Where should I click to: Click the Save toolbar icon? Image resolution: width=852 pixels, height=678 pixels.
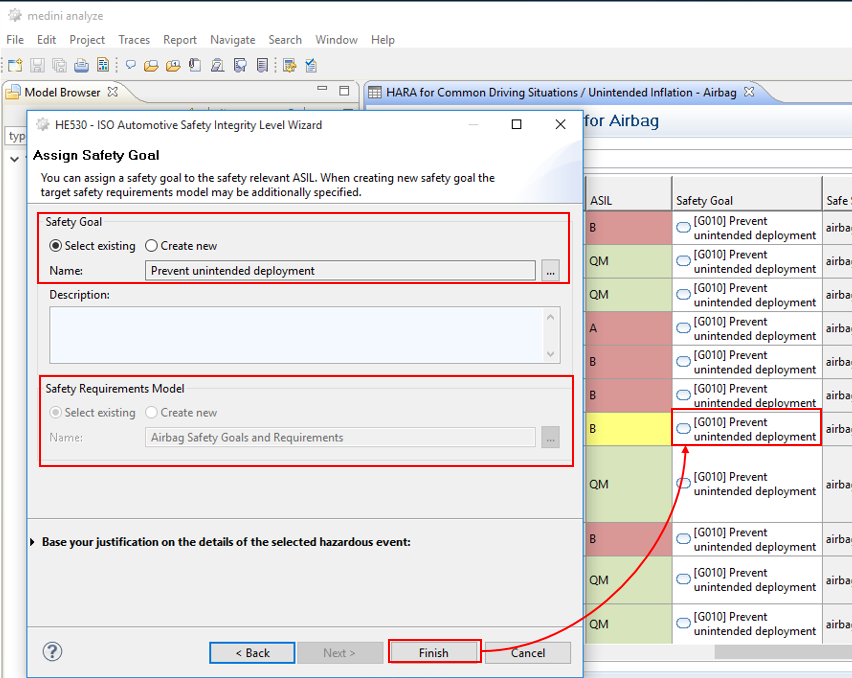pos(37,66)
